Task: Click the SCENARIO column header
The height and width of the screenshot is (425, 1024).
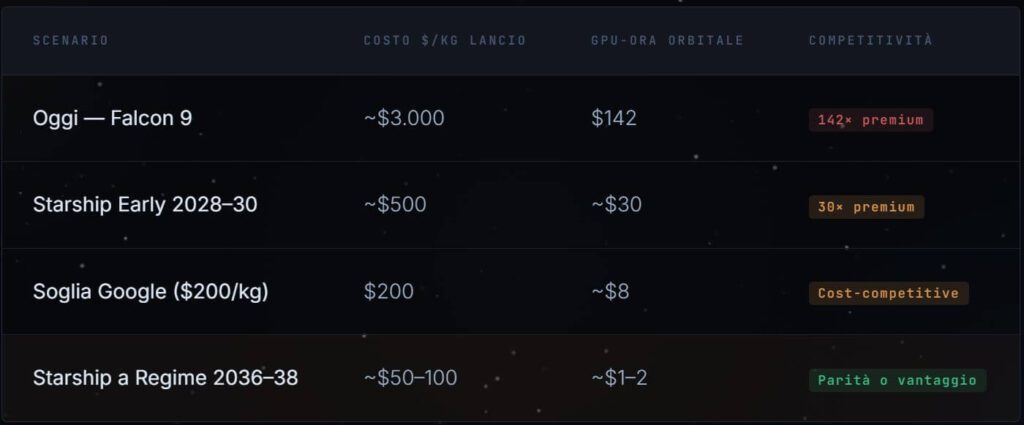Action: [70, 40]
